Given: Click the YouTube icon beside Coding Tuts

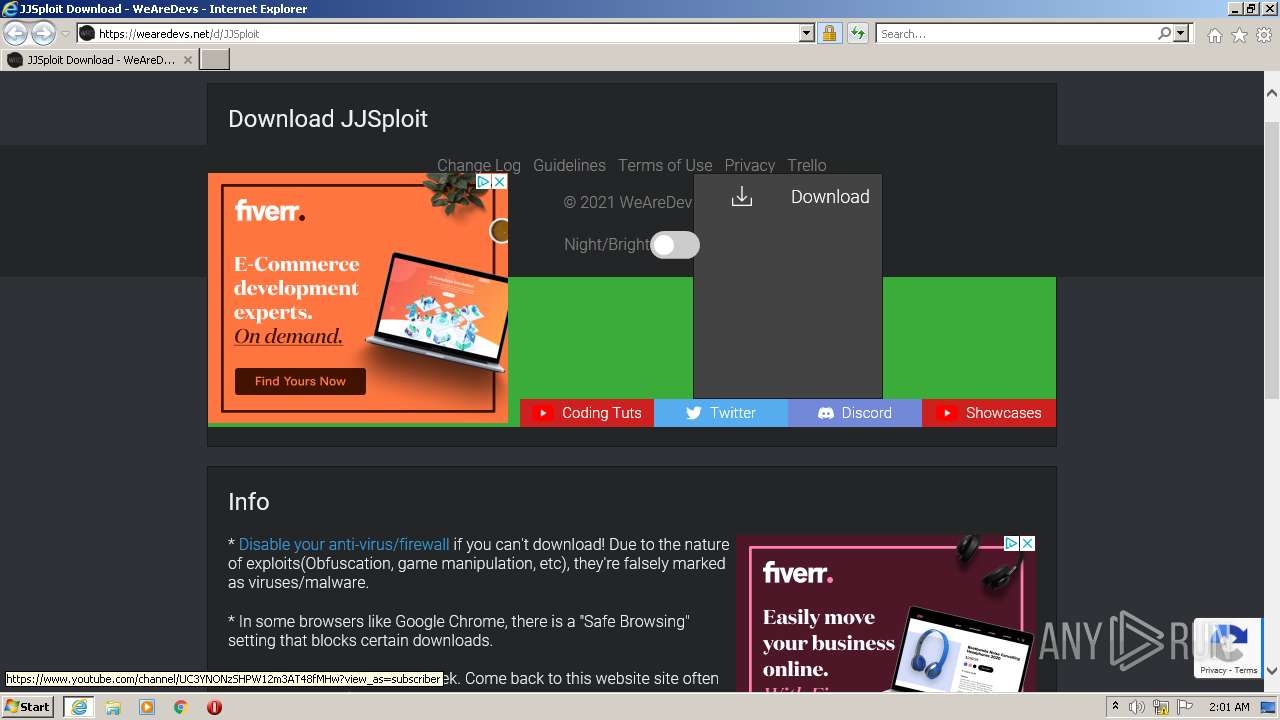Looking at the screenshot, I should tap(543, 413).
